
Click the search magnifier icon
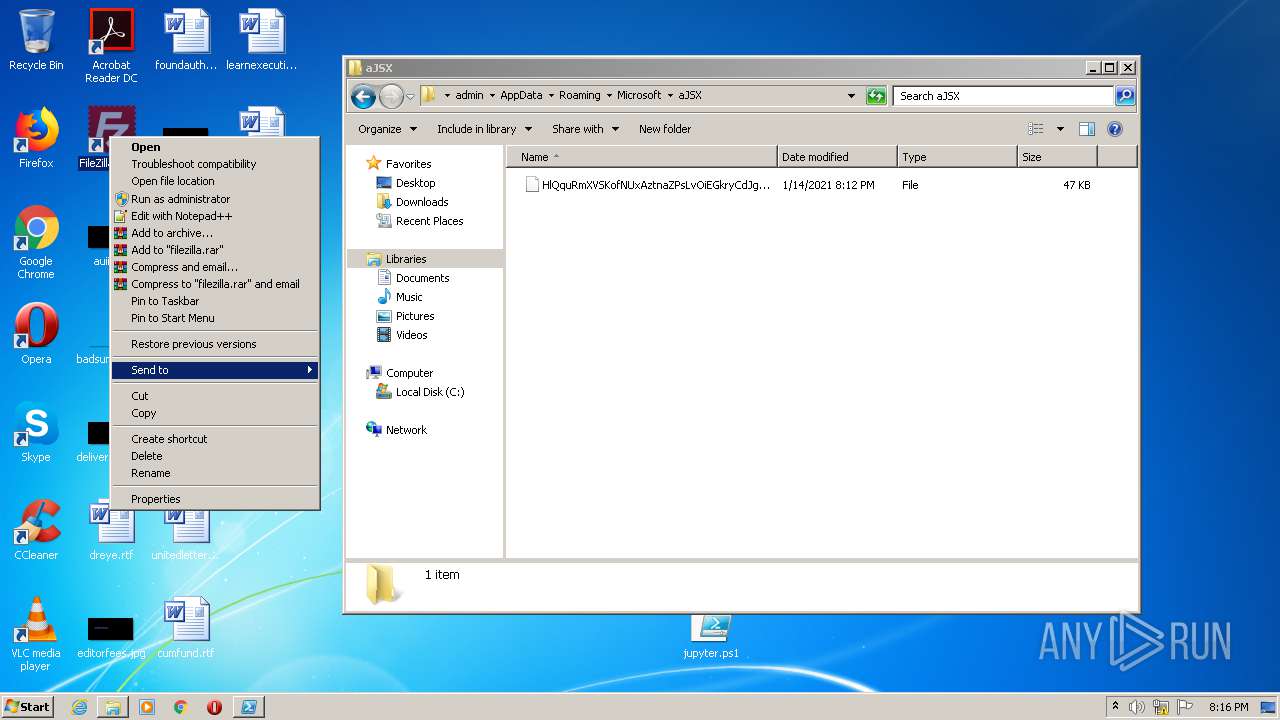[x=1125, y=96]
